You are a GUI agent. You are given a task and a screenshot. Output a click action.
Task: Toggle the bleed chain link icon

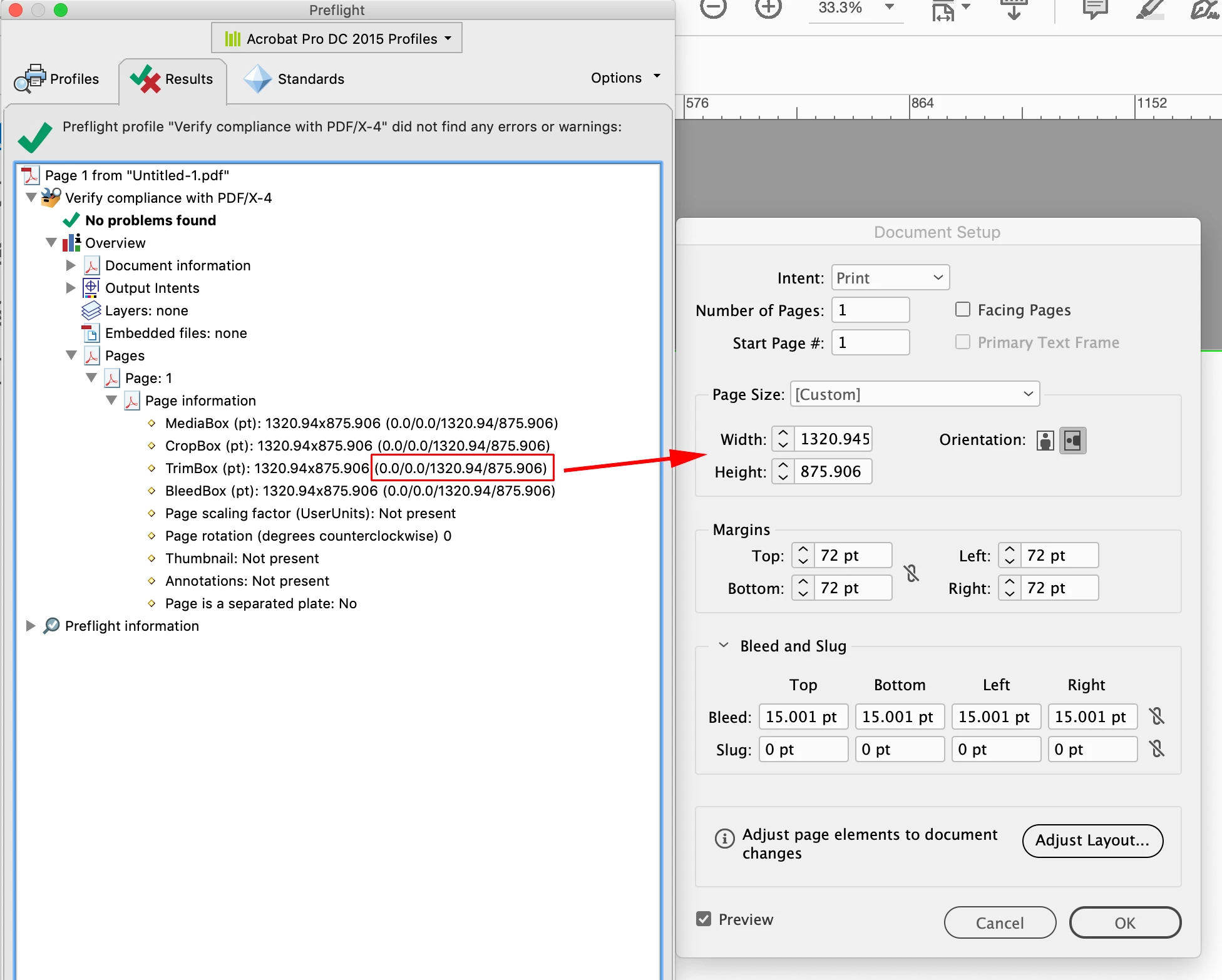1157,717
